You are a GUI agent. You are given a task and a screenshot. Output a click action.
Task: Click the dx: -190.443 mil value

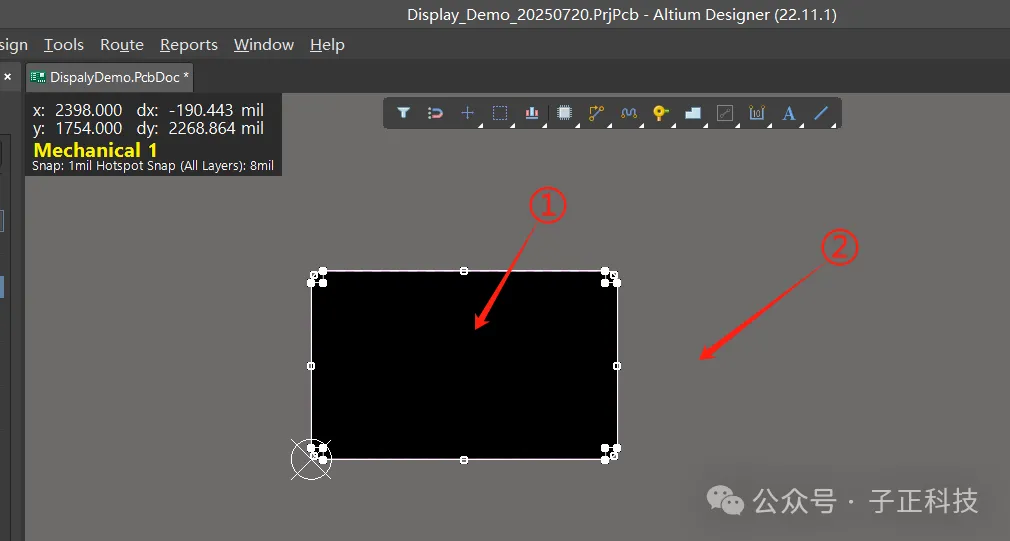click(x=200, y=110)
